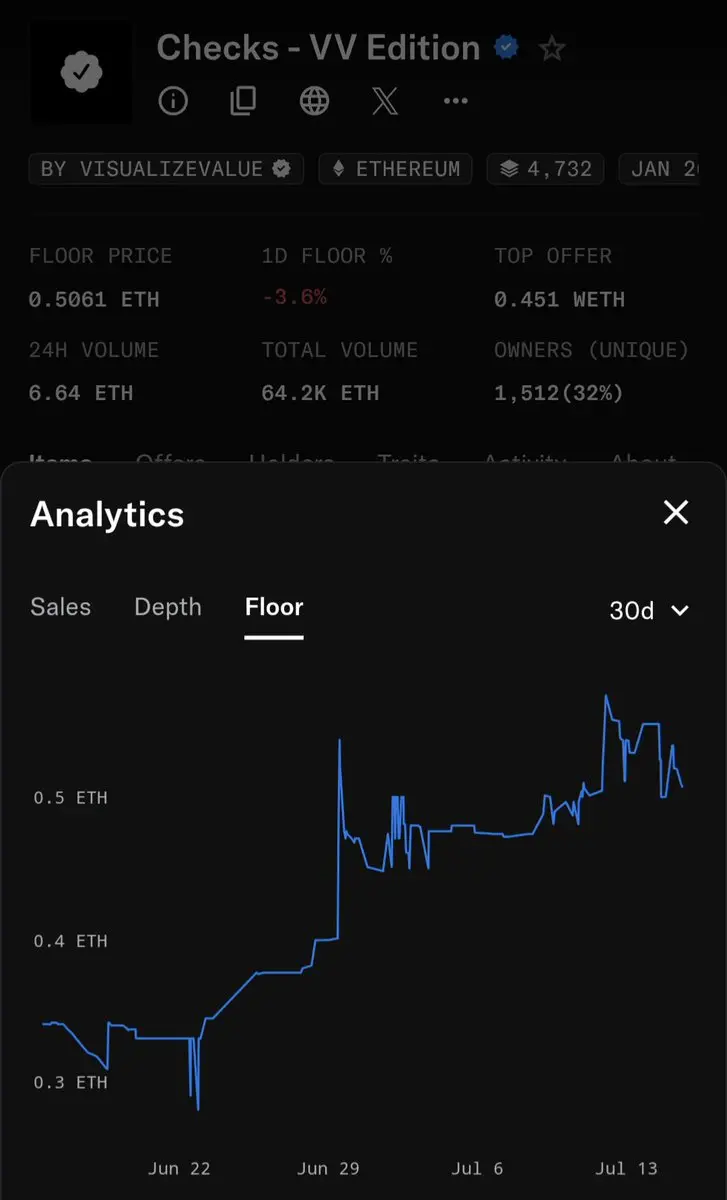Open the website globe icon
The width and height of the screenshot is (727, 1200).
pyautogui.click(x=314, y=101)
